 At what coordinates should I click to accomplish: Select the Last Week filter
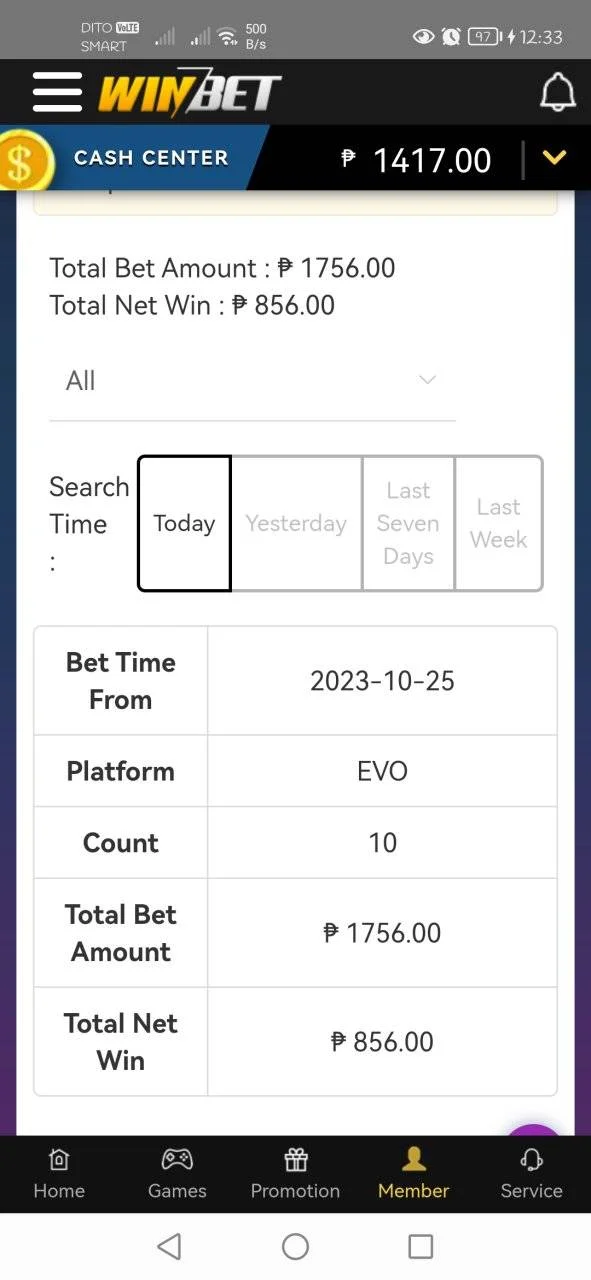tap(498, 523)
